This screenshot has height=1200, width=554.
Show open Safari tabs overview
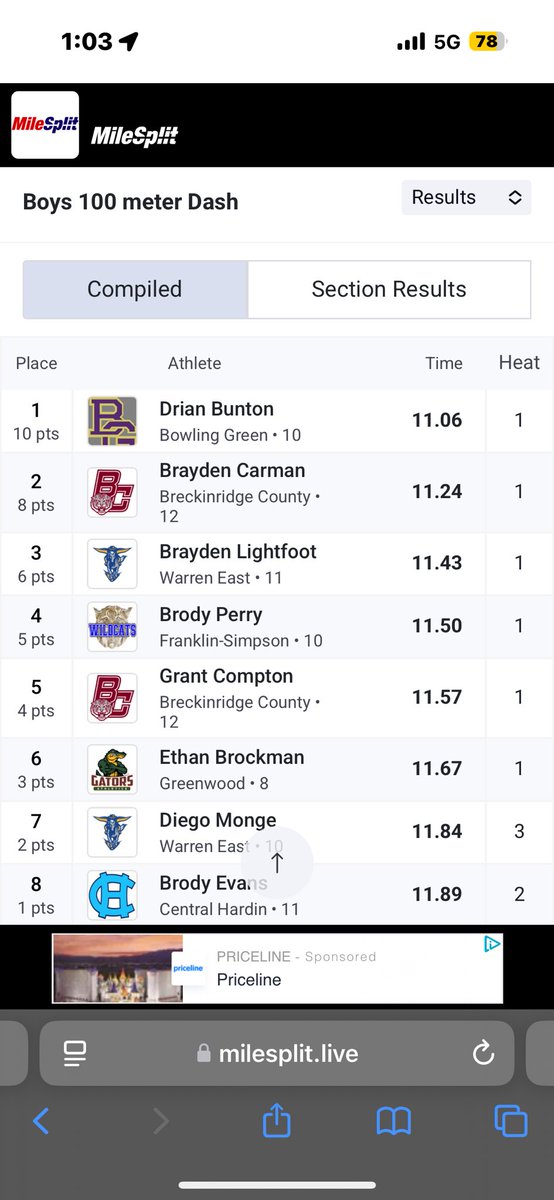[x=511, y=1121]
